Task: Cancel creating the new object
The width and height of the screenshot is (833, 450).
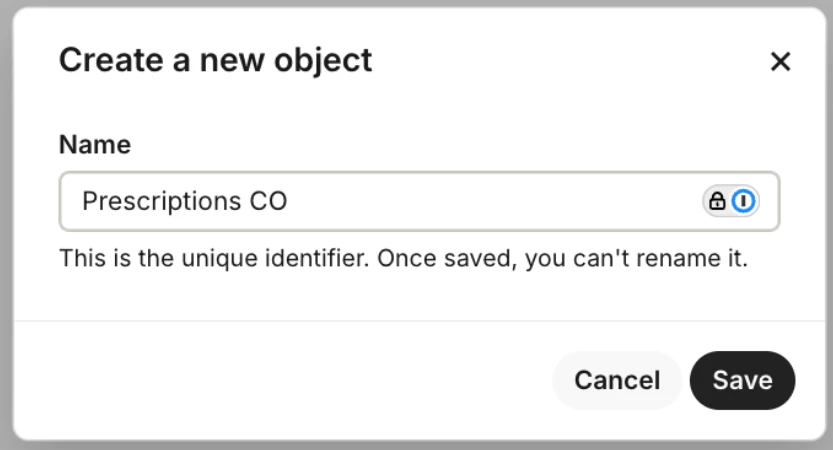Action: pyautogui.click(x=616, y=380)
